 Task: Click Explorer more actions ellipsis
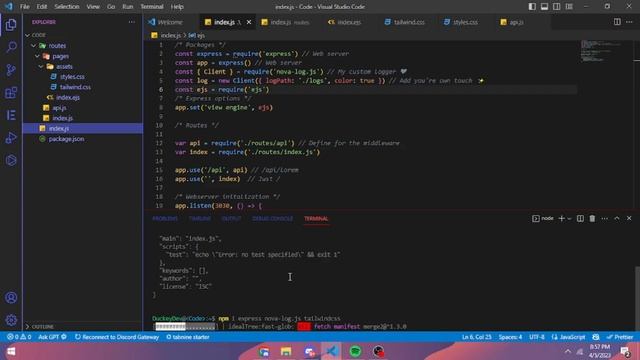coord(131,22)
